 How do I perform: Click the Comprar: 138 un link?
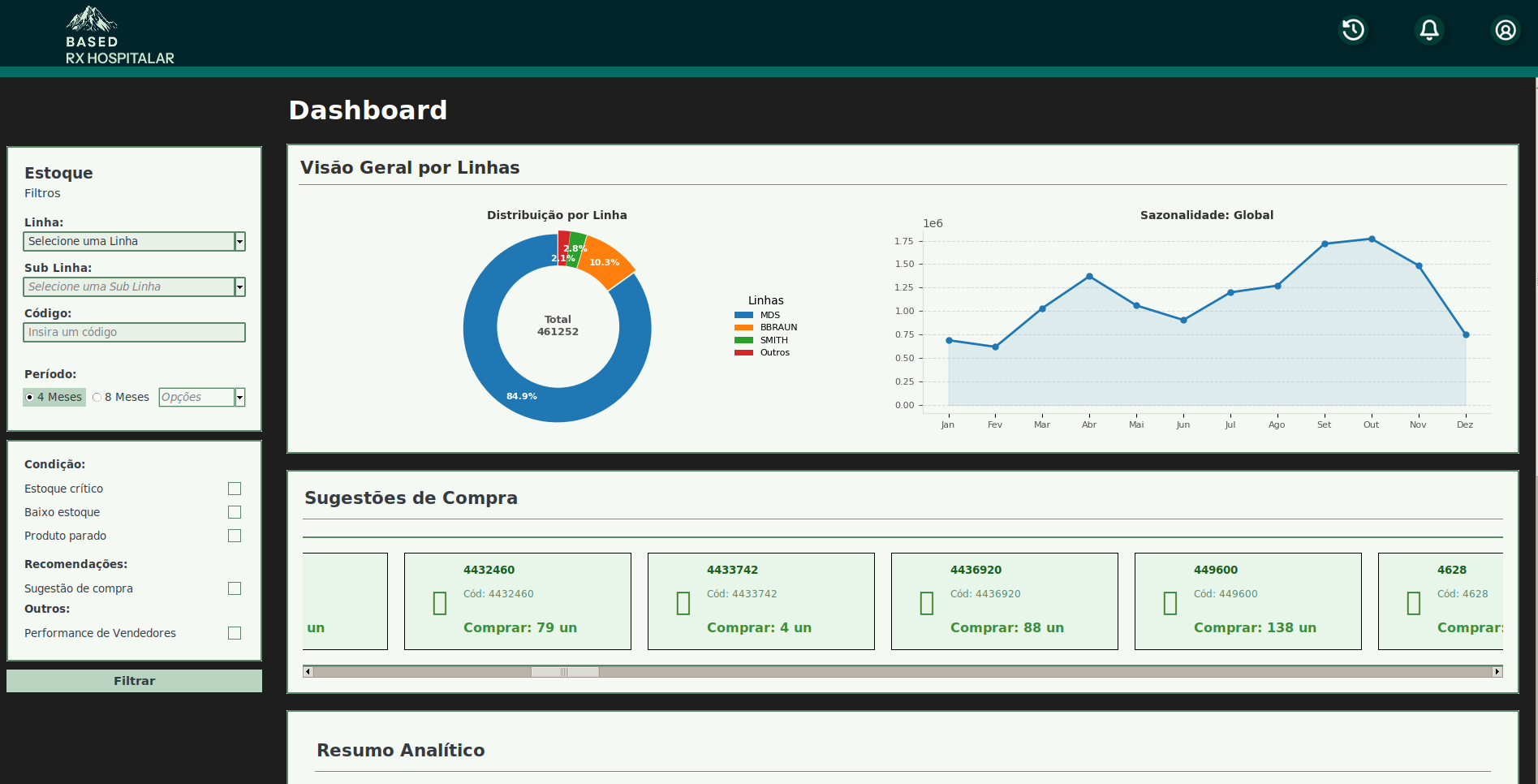click(x=1255, y=627)
